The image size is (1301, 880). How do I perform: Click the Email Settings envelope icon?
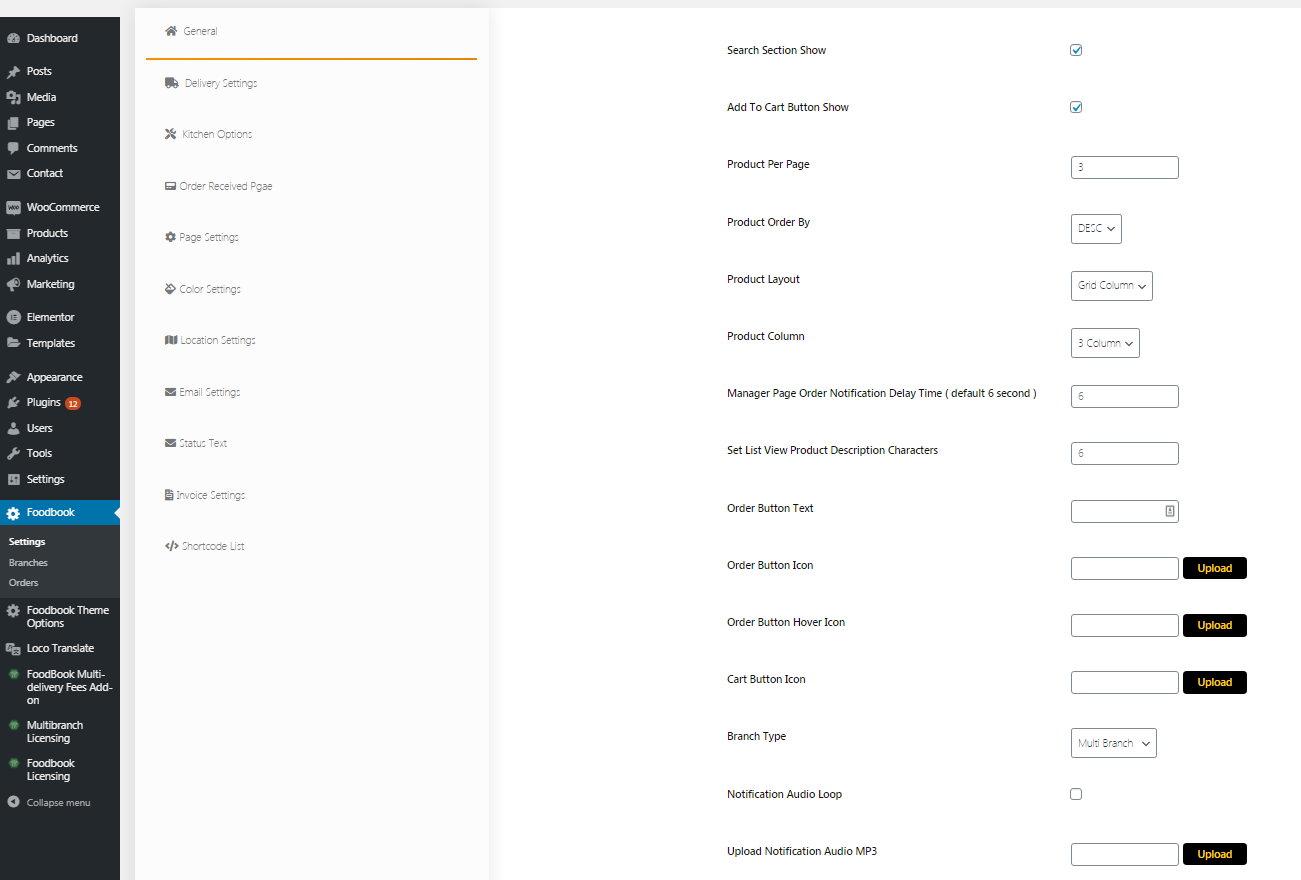[x=170, y=392]
